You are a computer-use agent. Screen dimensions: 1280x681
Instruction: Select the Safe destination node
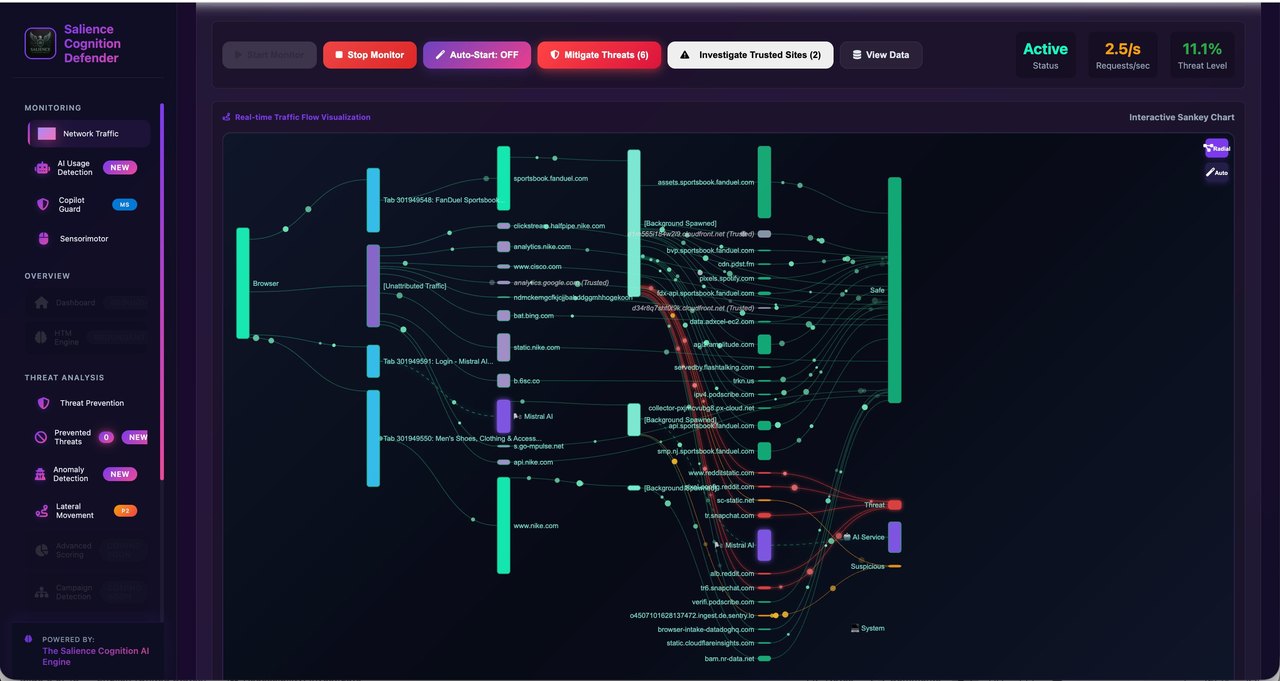895,290
